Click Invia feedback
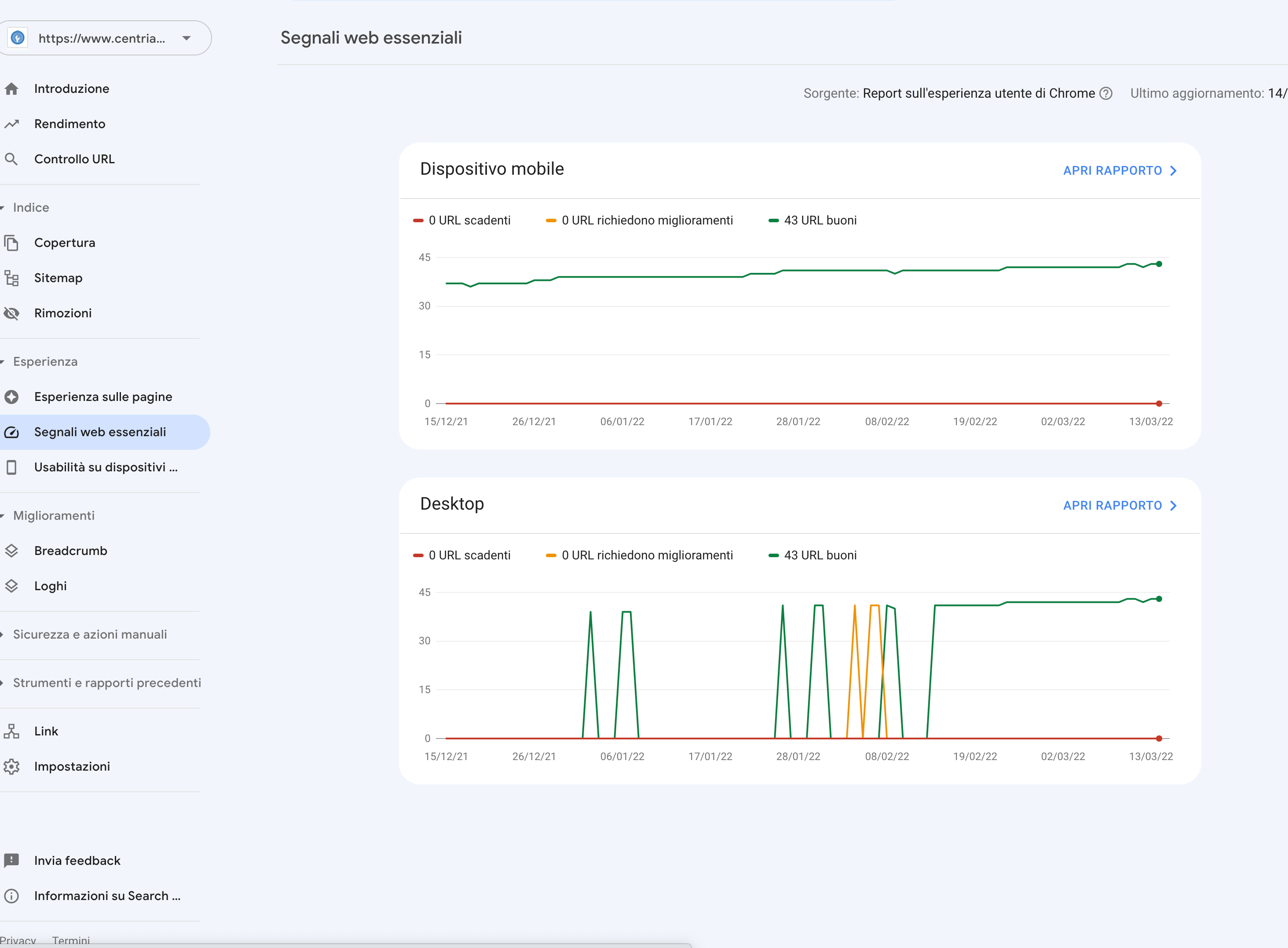 77,861
